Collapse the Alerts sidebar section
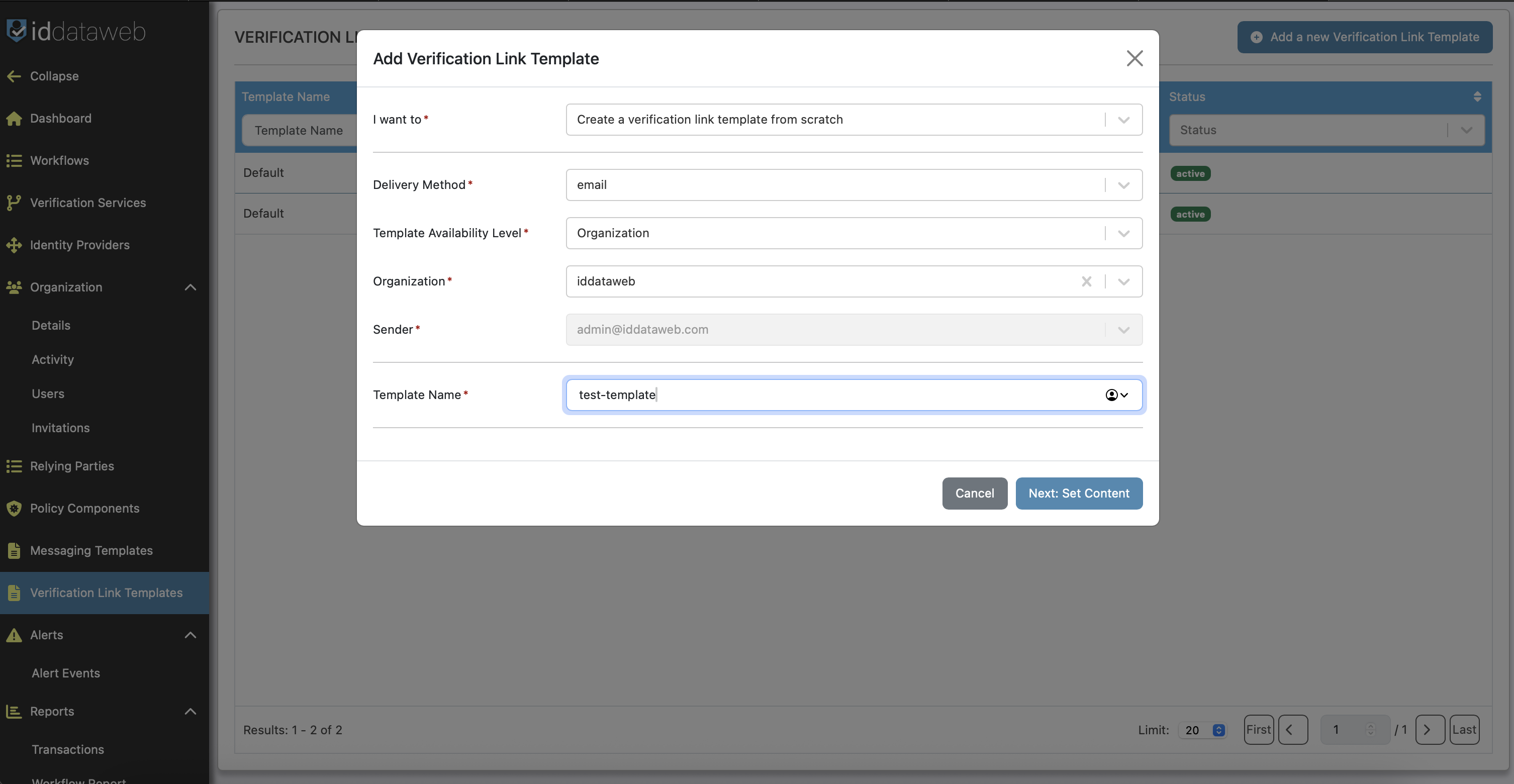This screenshot has height=784, width=1514. tap(190, 635)
